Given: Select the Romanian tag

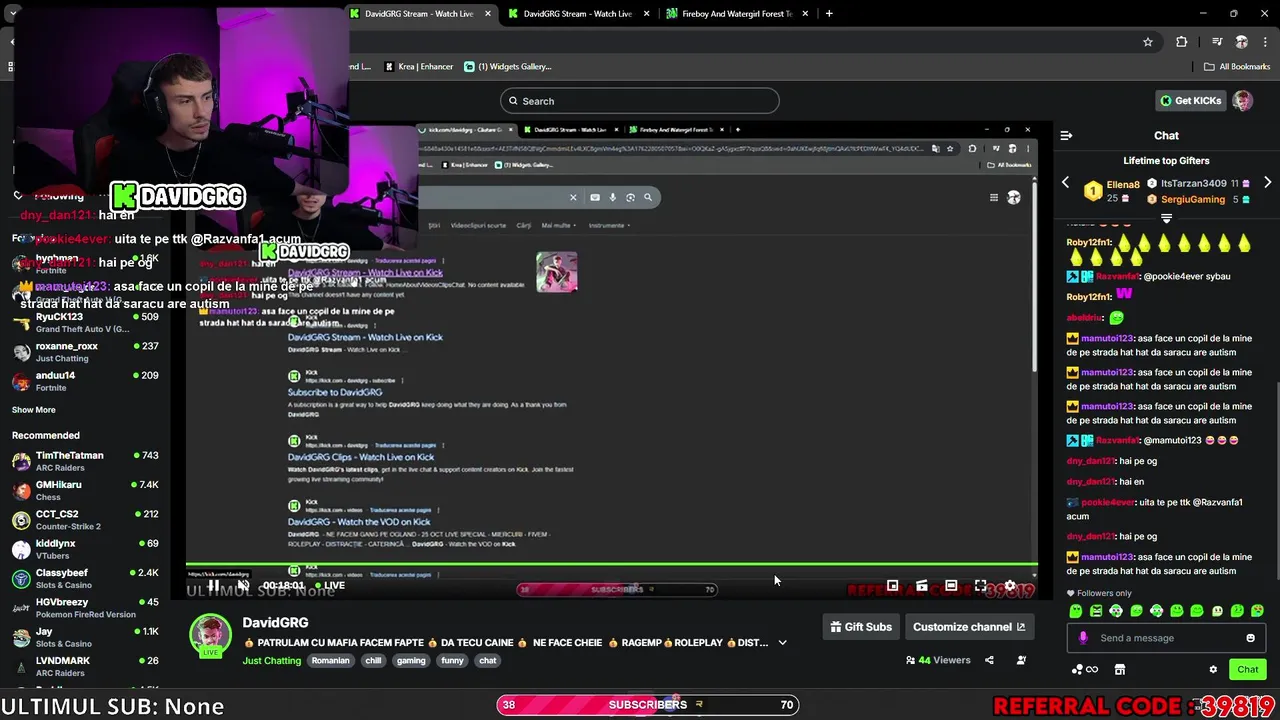Looking at the screenshot, I should tap(331, 661).
